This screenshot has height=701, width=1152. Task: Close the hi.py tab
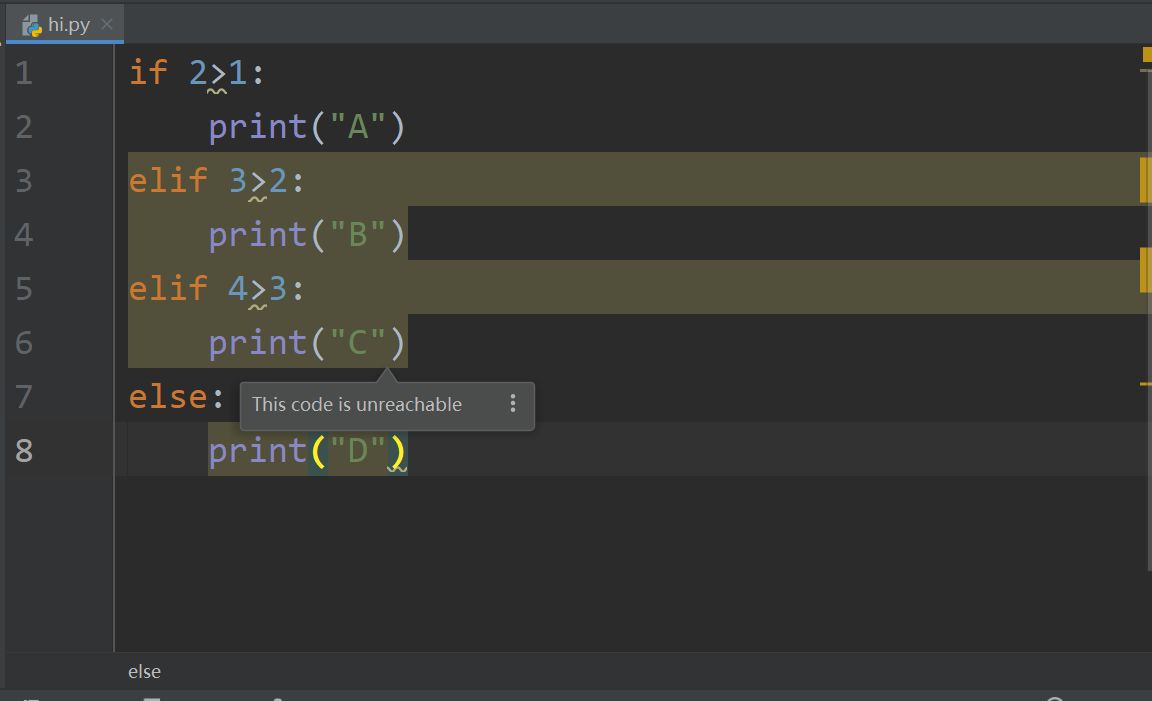pos(107,24)
